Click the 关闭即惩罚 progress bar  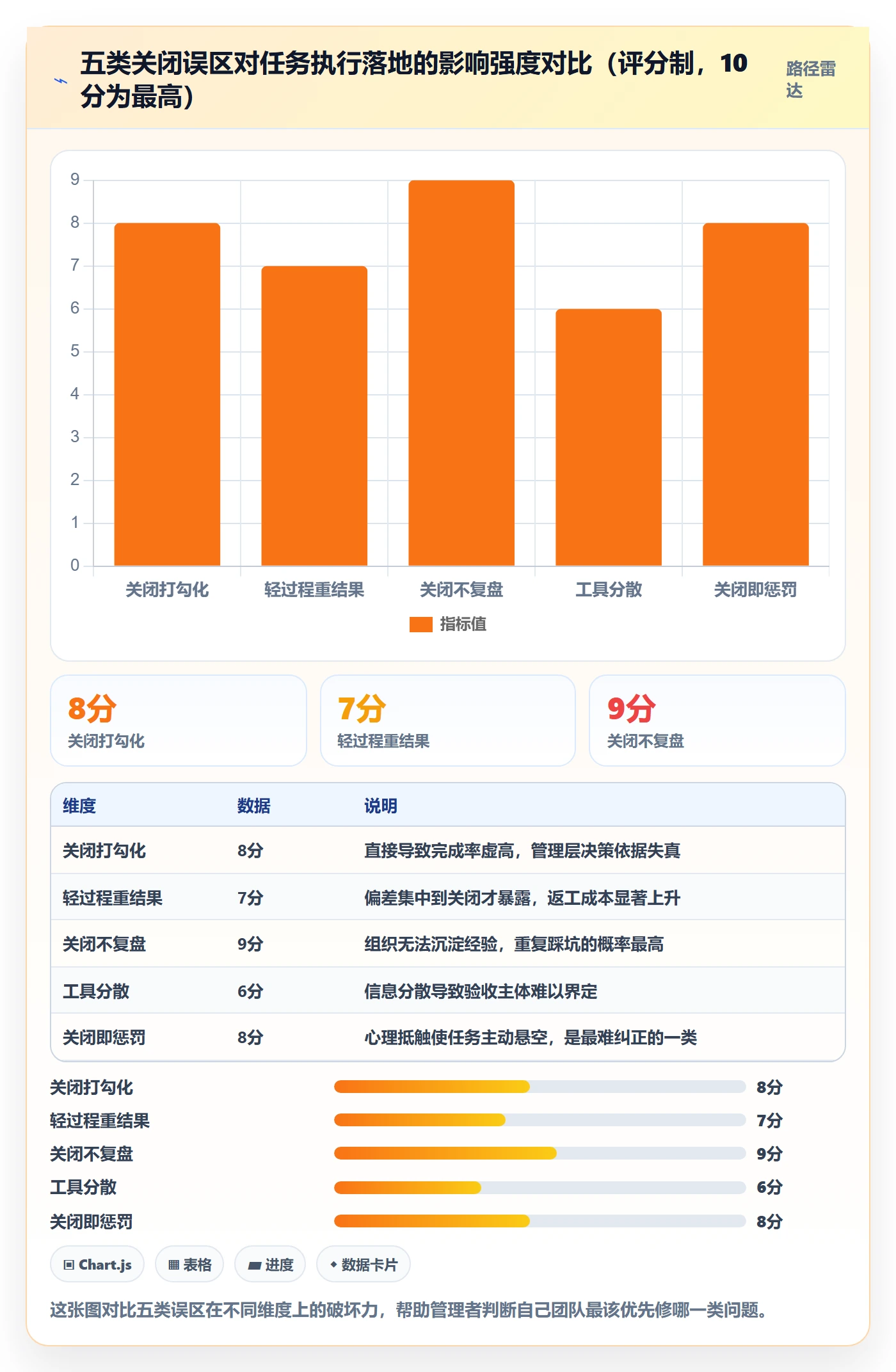(540, 1221)
